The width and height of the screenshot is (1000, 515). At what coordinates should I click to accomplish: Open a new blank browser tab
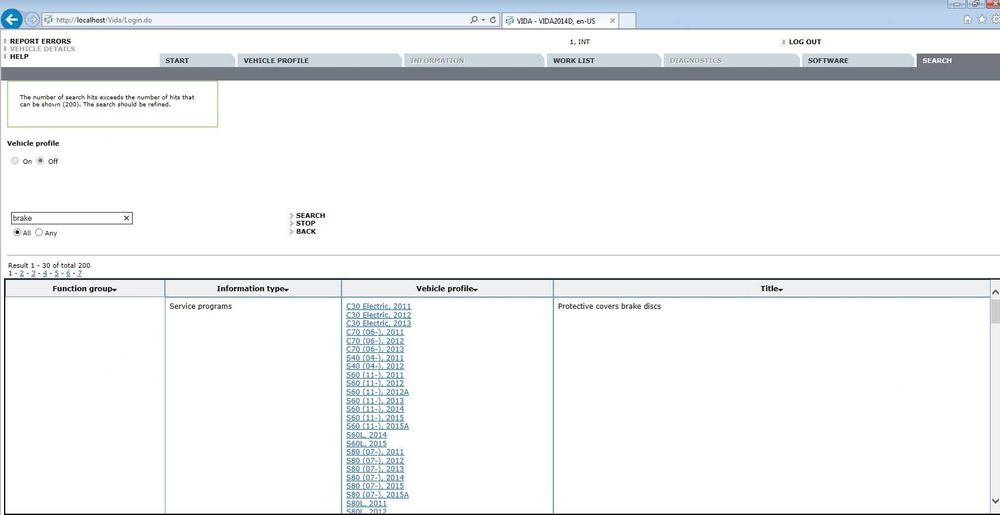[628, 20]
